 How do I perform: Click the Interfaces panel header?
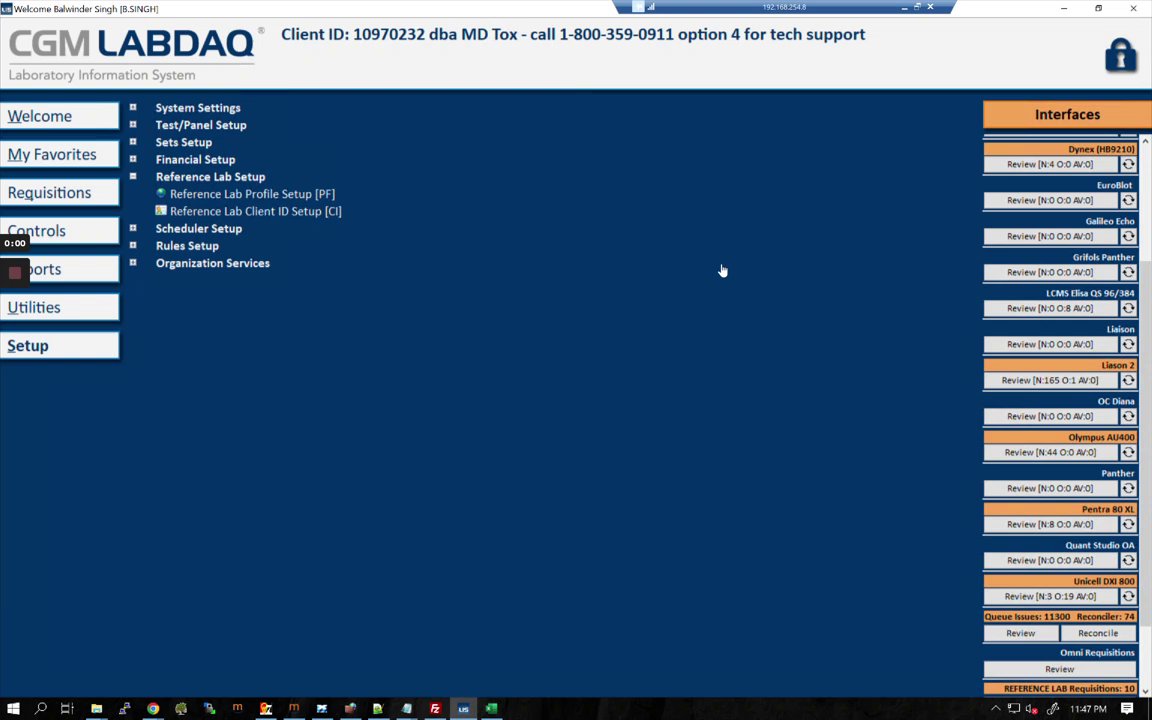point(1067,115)
